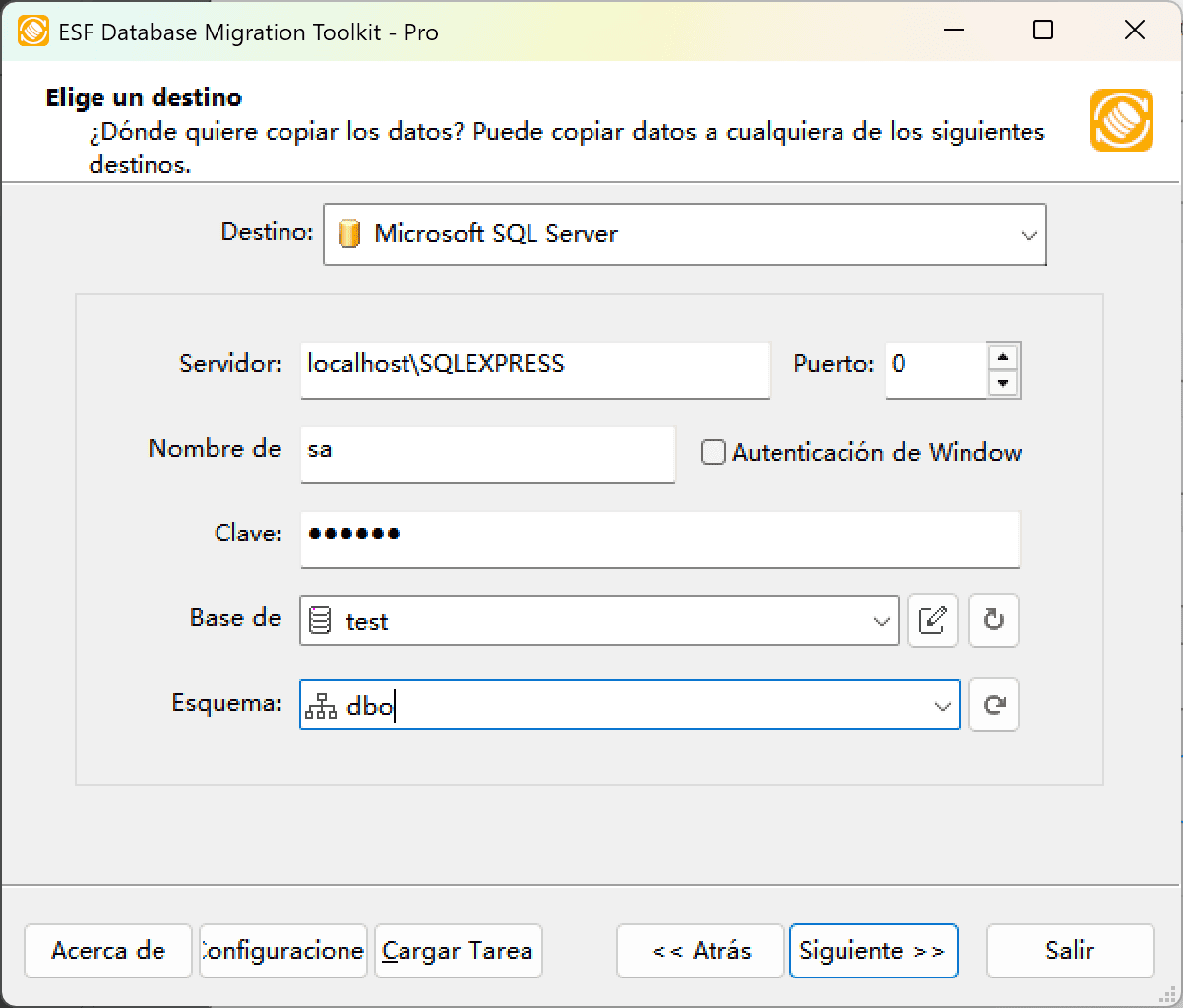Open the Configuraciones options
The image size is (1183, 1008).
point(282,951)
